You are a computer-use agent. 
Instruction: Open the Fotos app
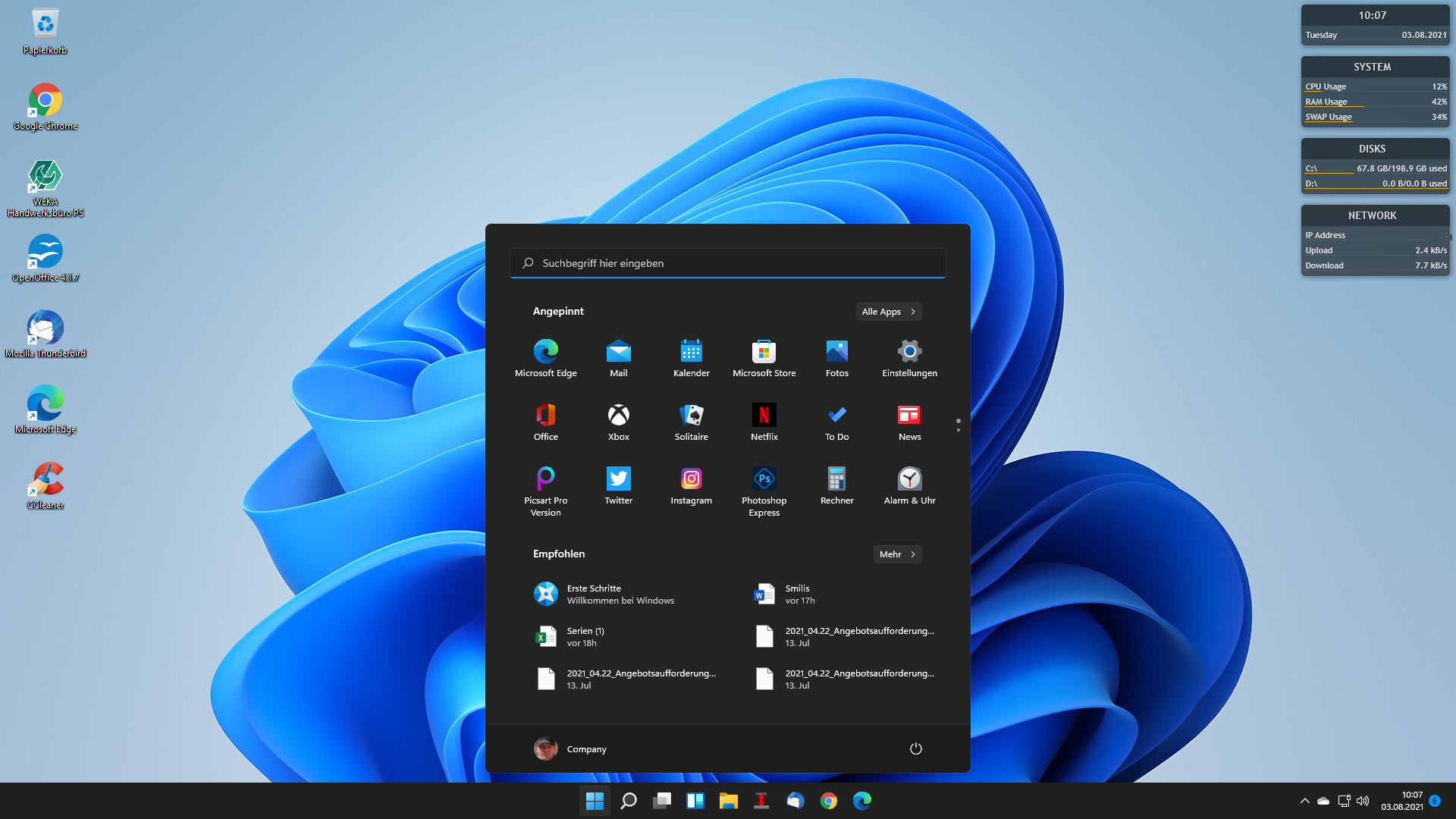pos(837,358)
